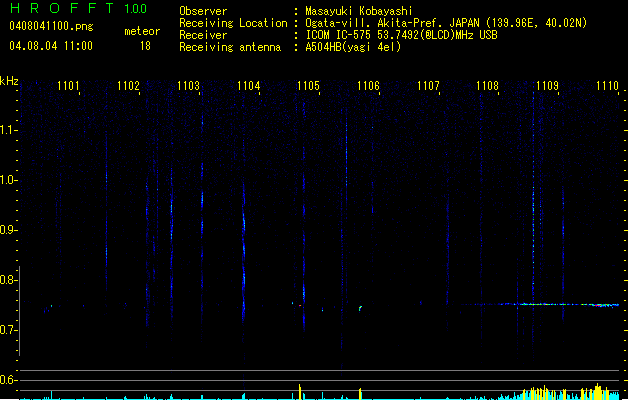Click the 1.0 kHz frequency tick label
Screen dimensions: 629x400
point(8,180)
